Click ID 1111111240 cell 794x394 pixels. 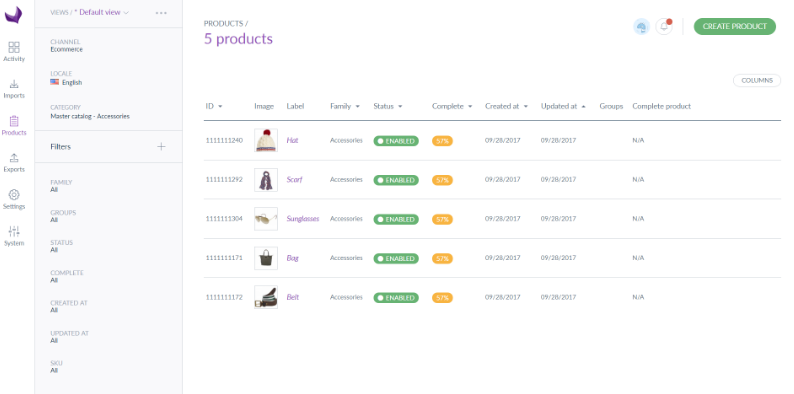pos(224,140)
